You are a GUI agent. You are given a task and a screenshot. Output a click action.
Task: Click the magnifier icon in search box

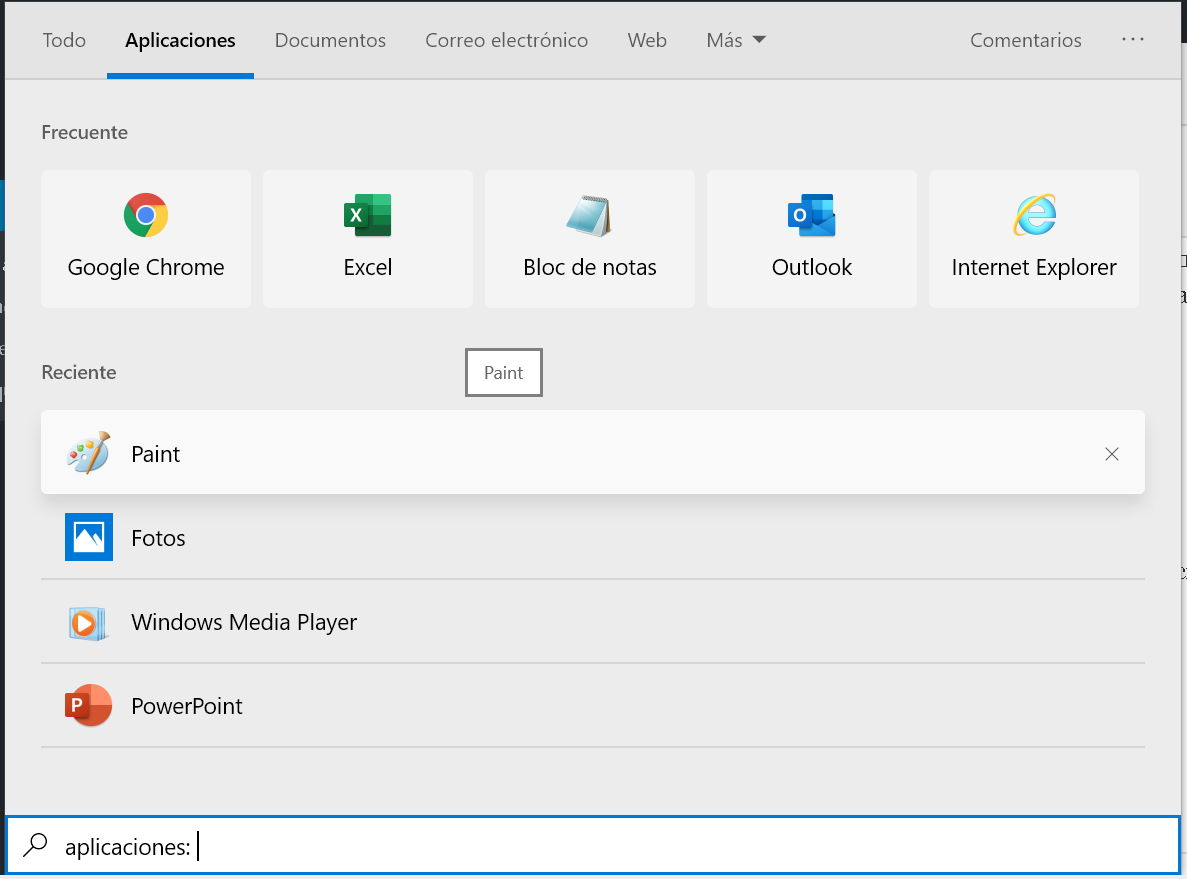[35, 845]
